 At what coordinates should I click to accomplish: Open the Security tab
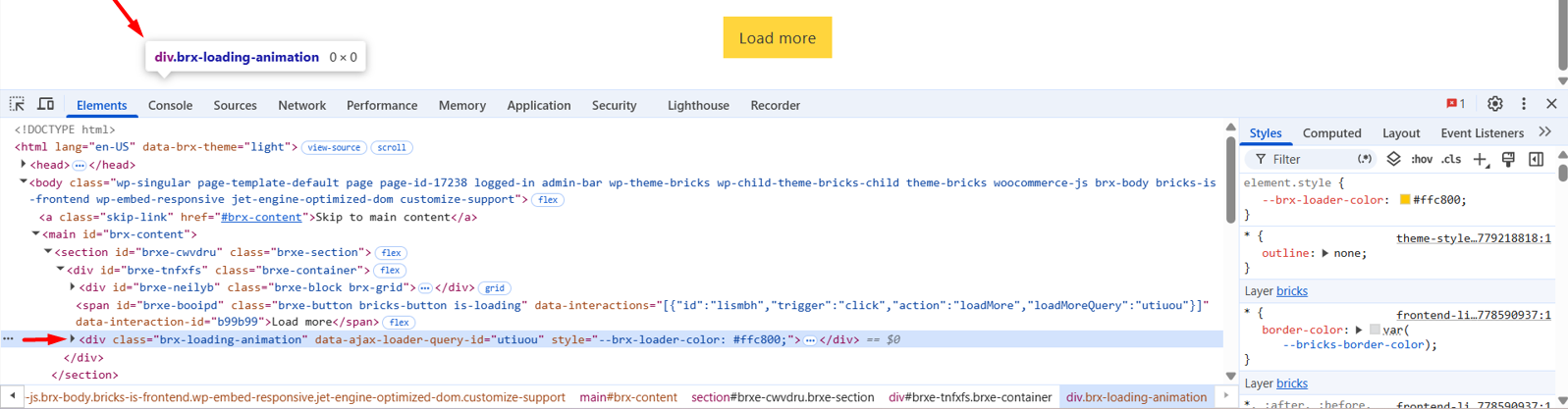[x=614, y=105]
